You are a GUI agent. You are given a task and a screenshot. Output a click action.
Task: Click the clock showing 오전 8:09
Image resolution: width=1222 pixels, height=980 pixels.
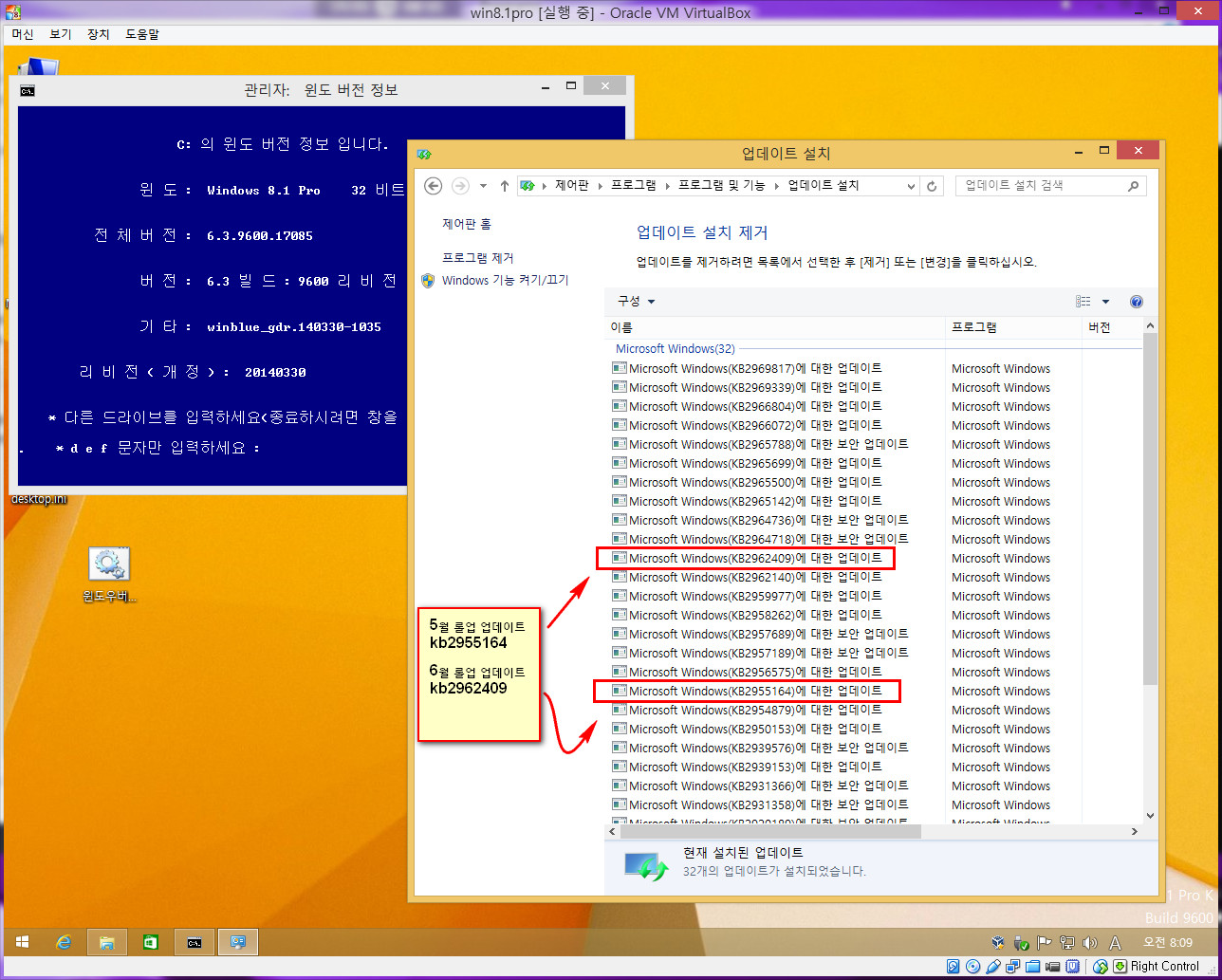pyautogui.click(x=1167, y=943)
